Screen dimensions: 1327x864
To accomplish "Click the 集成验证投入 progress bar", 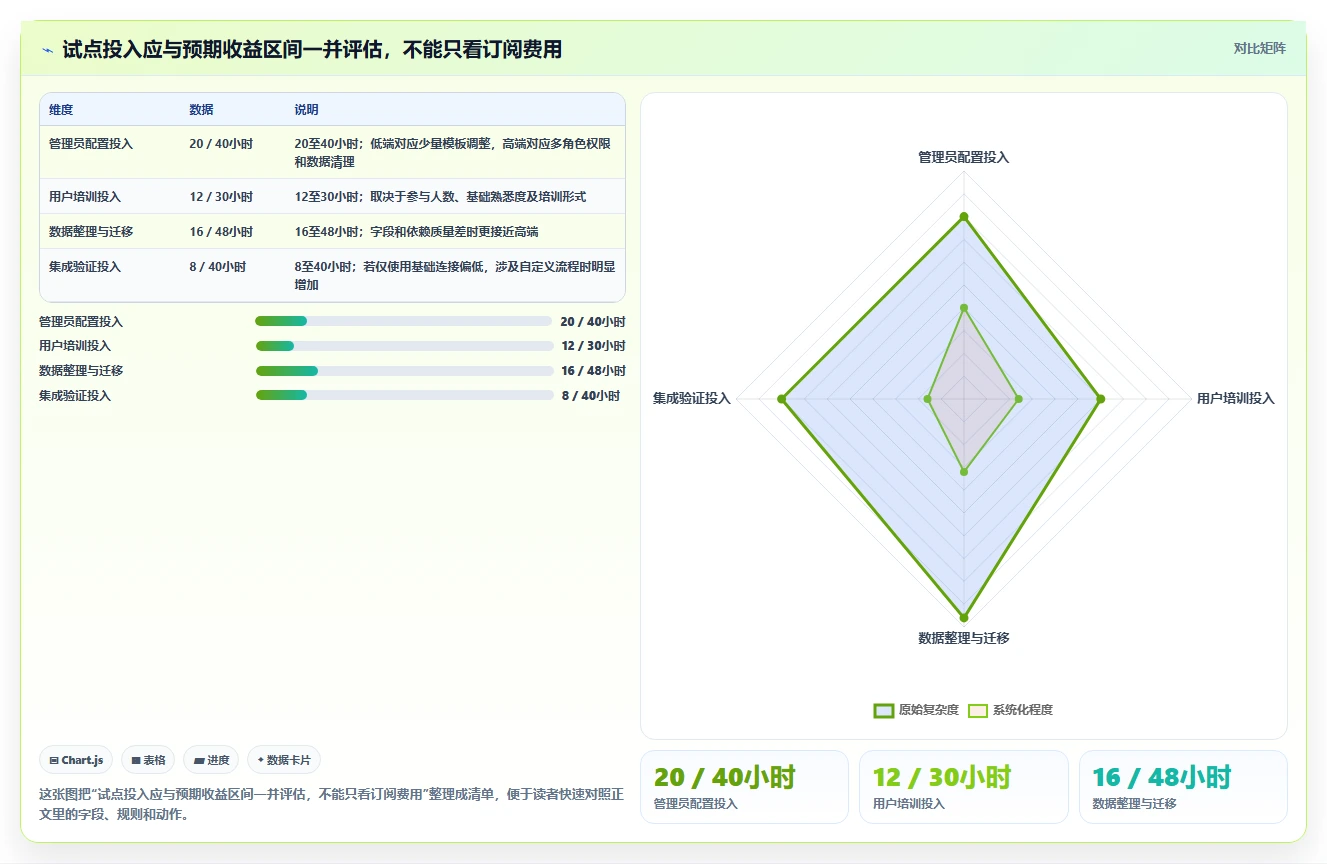I will pyautogui.click(x=404, y=395).
